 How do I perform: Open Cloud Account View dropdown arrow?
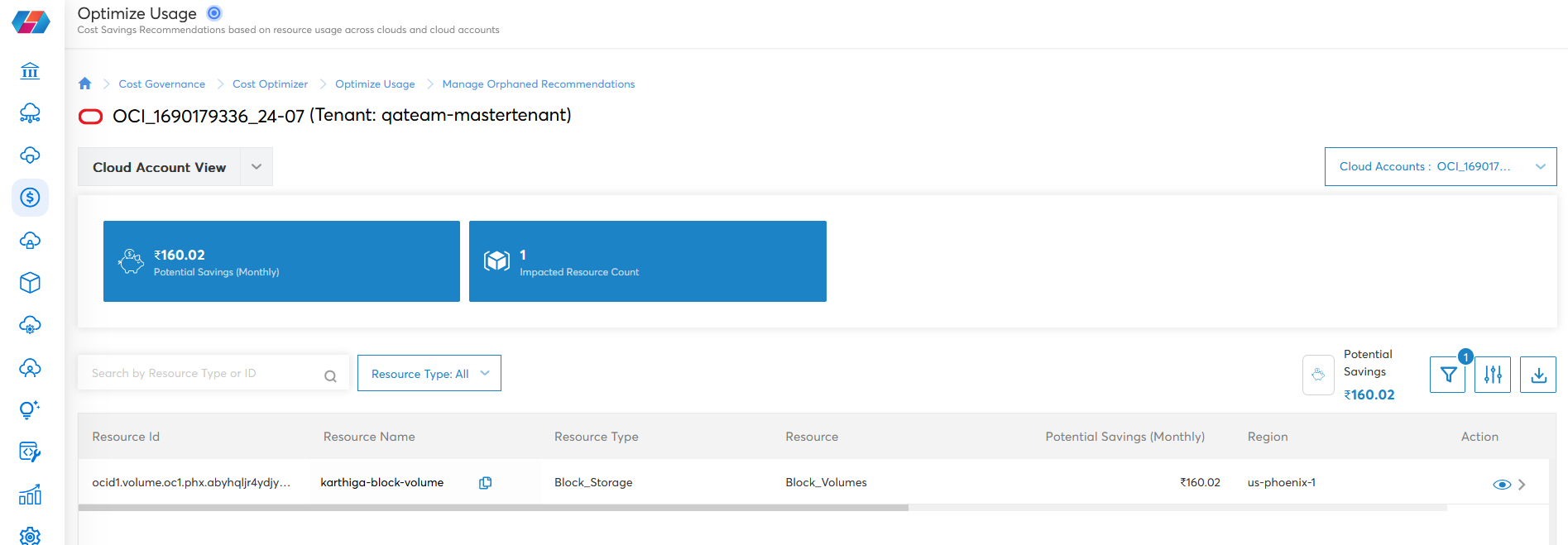[x=257, y=167]
